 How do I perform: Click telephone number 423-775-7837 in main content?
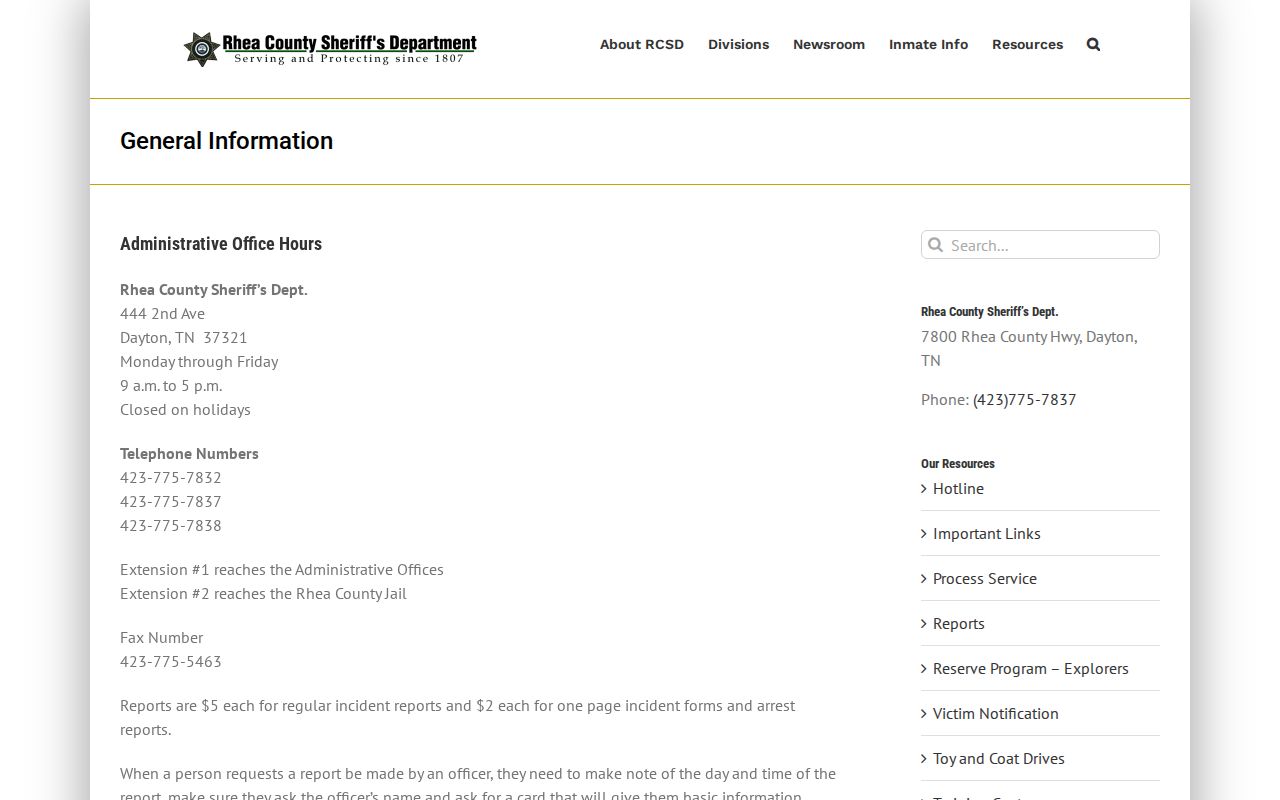point(171,501)
